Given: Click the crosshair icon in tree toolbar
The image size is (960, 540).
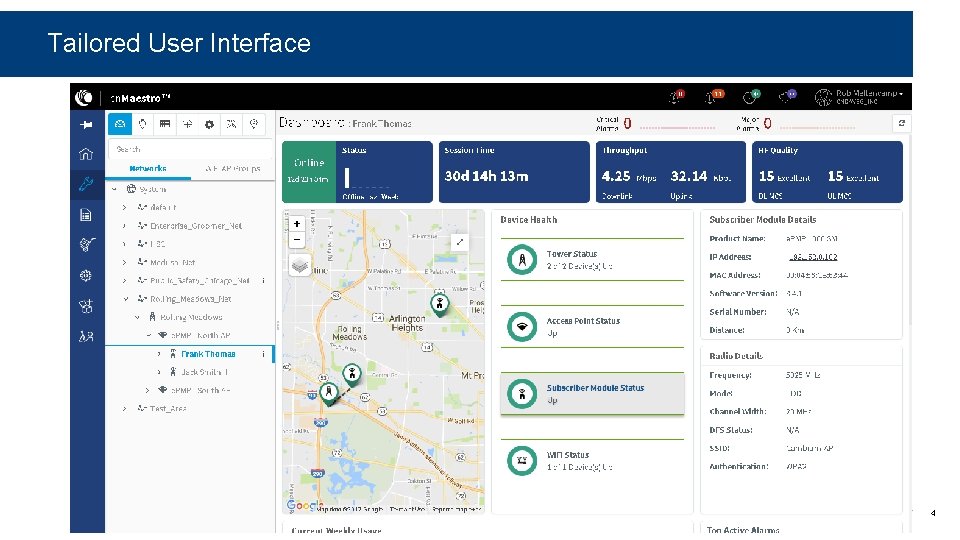Looking at the screenshot, I should pos(187,124).
